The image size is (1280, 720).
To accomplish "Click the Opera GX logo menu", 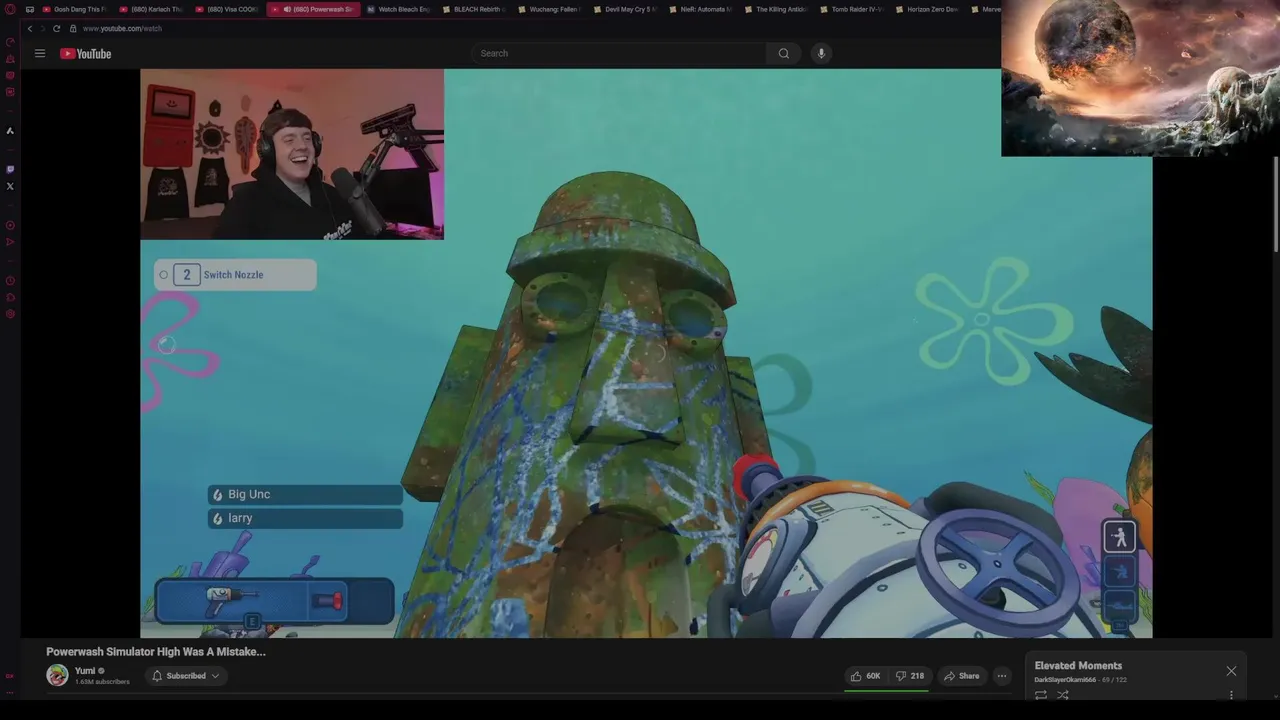I will [x=10, y=9].
